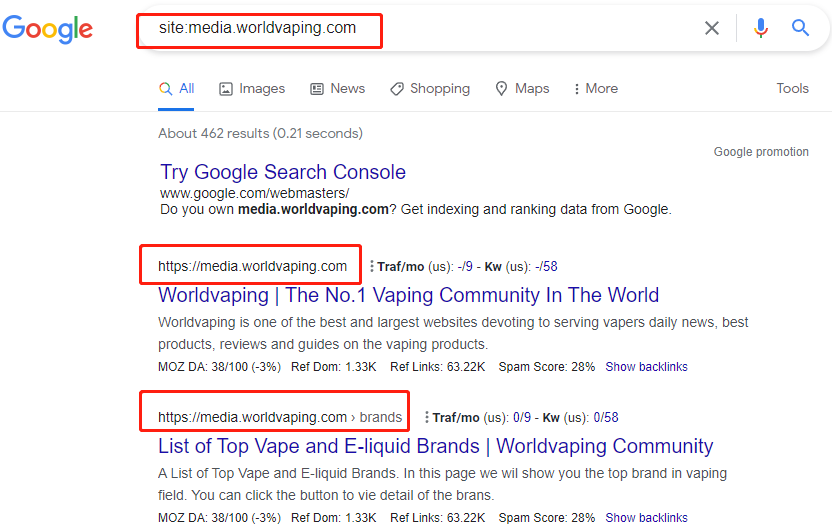Open the www.google.com/webmasters/ URL text
This screenshot has width=832, height=532.
tap(255, 194)
